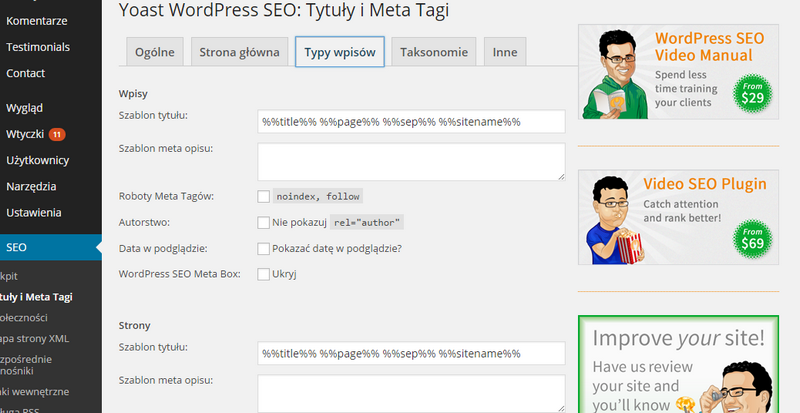Open the Improve your site banner

coord(678,364)
